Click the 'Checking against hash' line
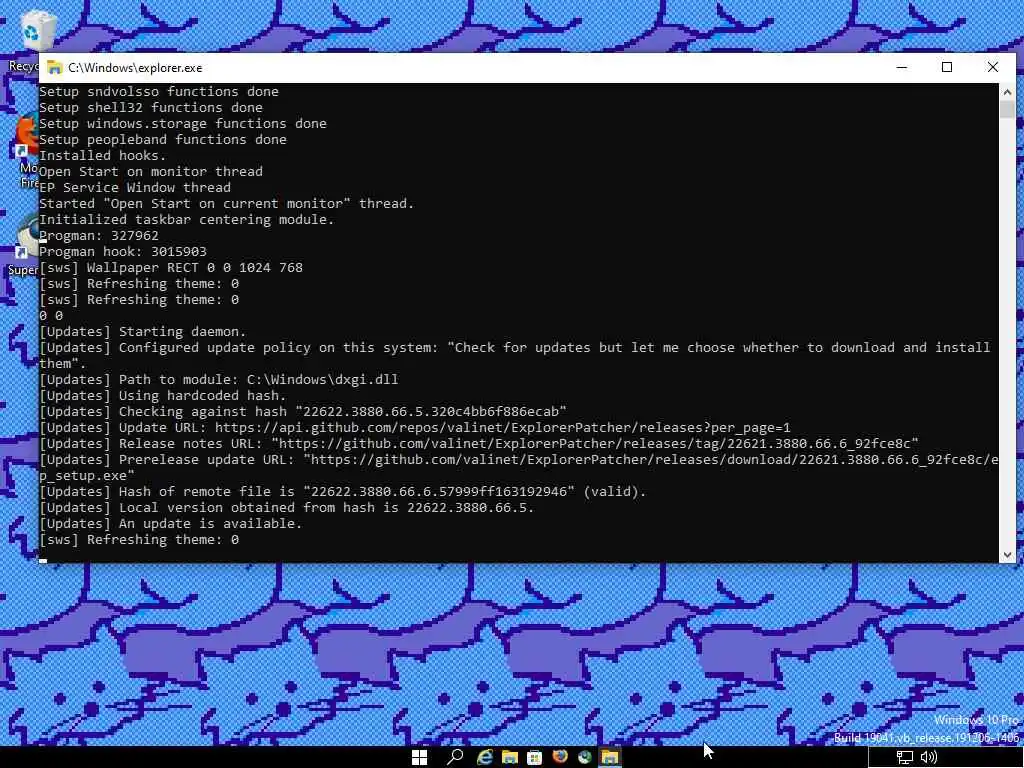The width and height of the screenshot is (1024, 768). (x=303, y=411)
